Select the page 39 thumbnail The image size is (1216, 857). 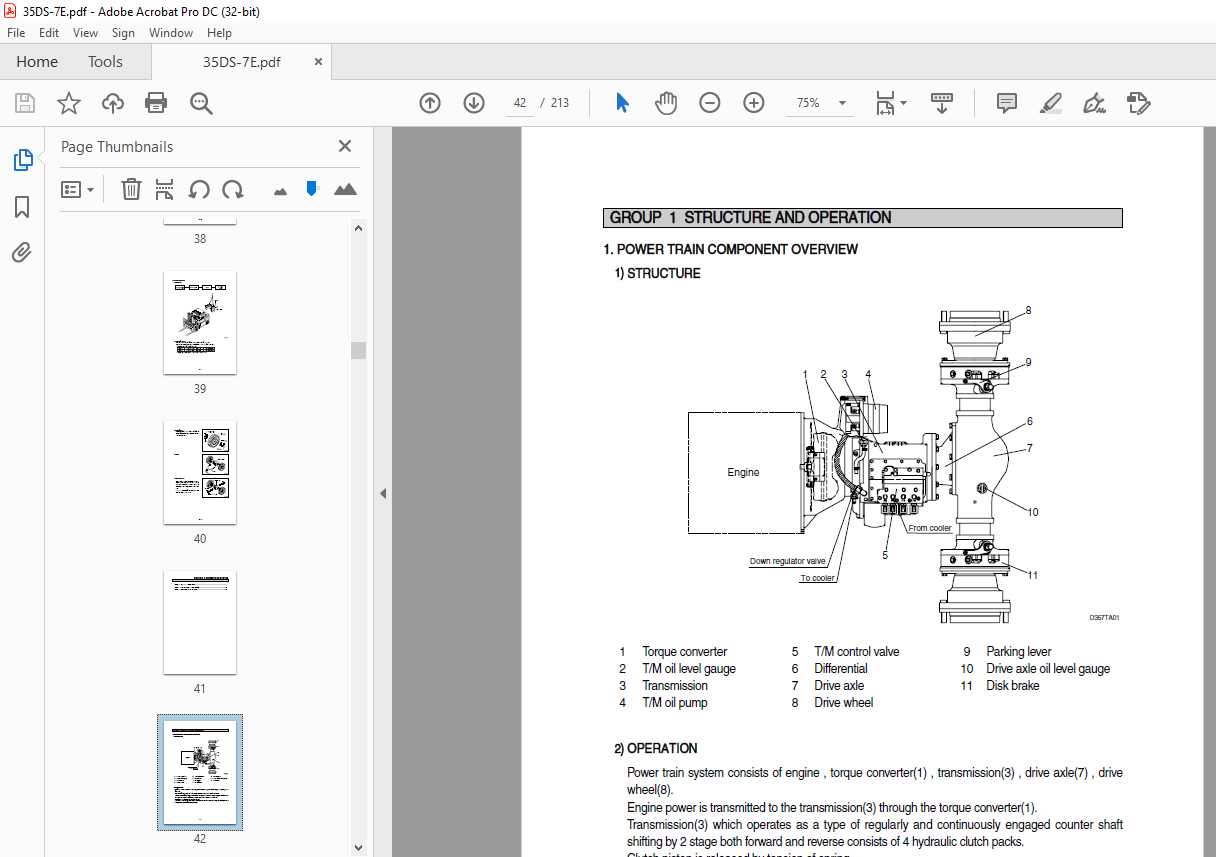point(200,322)
